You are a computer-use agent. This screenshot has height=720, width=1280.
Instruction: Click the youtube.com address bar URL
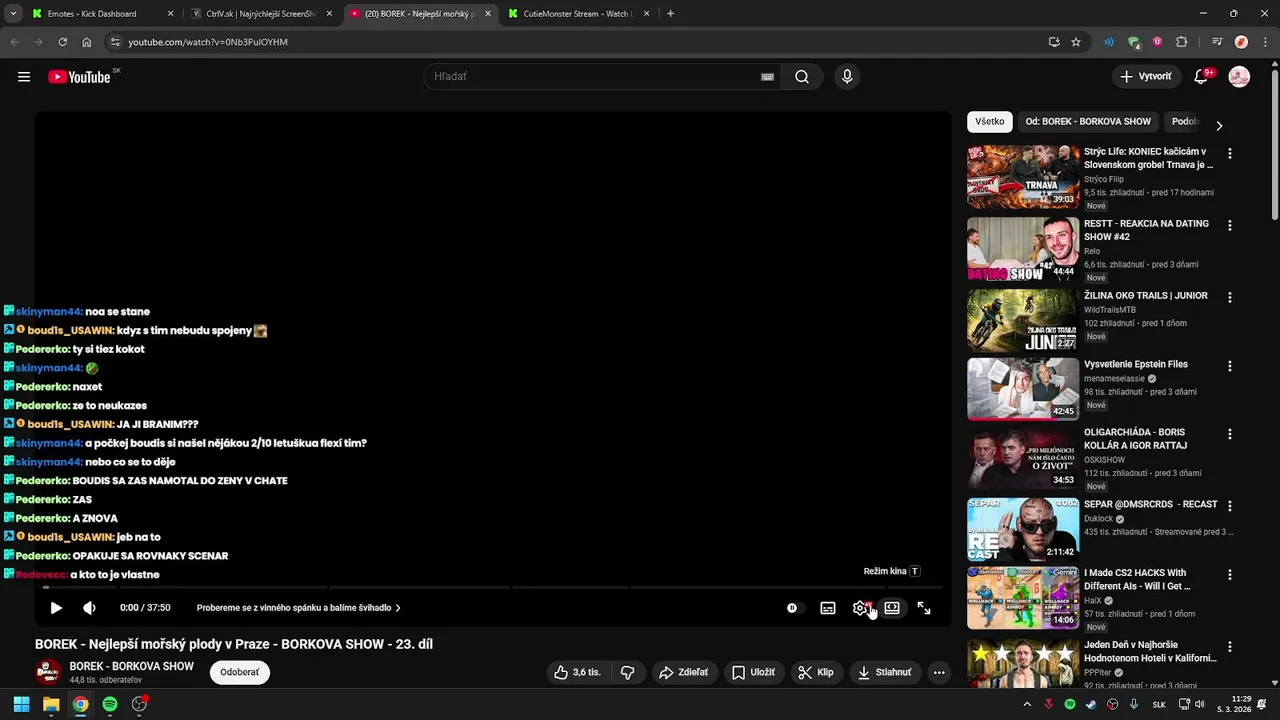(x=208, y=42)
